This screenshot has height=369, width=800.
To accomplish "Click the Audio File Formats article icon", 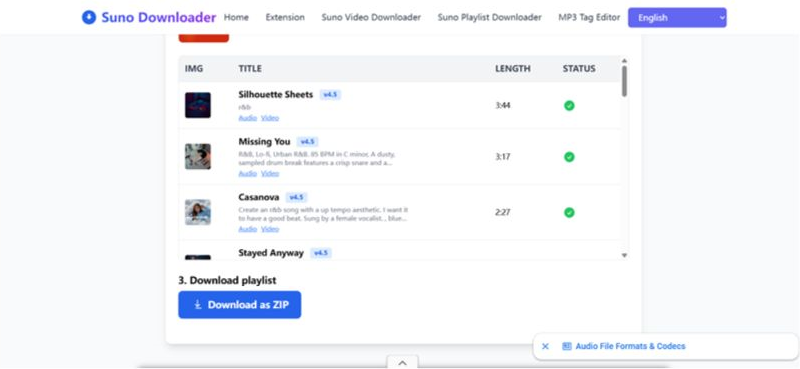I will click(x=566, y=346).
